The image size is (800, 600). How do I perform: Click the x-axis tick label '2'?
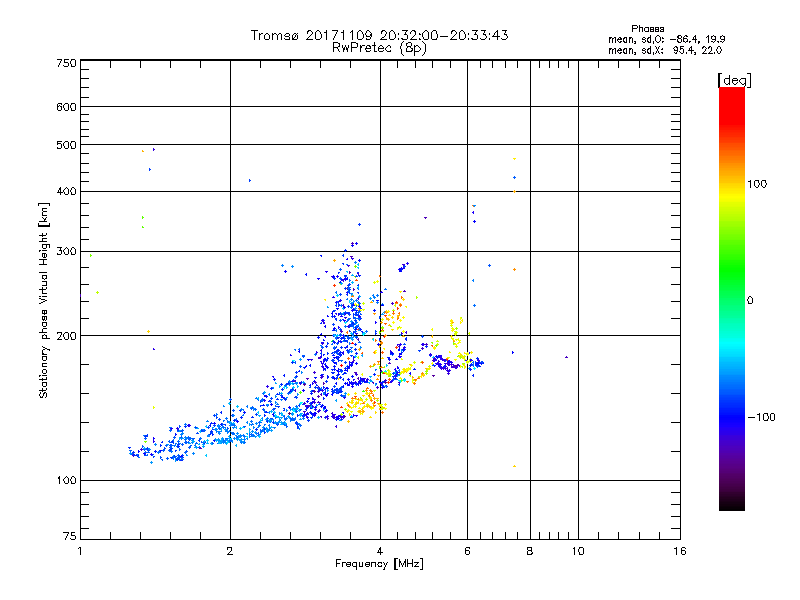[x=230, y=551]
